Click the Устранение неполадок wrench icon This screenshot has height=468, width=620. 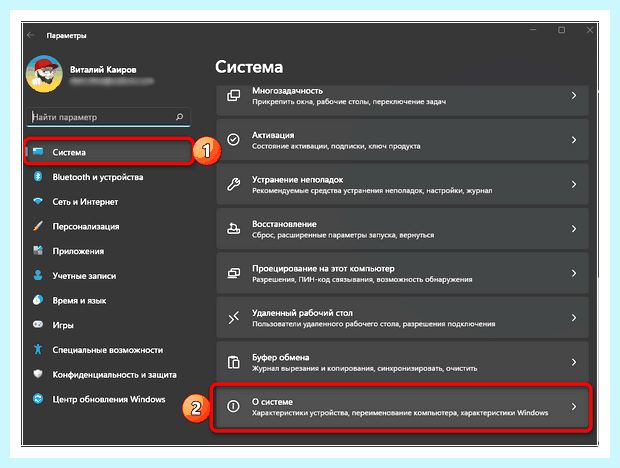pos(233,184)
